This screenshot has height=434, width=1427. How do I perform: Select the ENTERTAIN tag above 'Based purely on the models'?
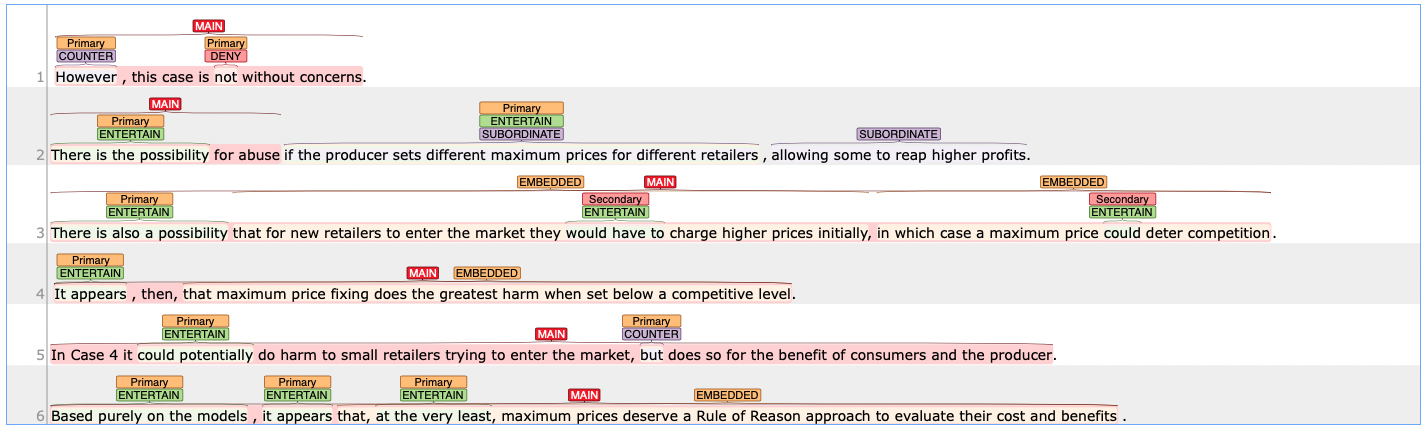149,395
